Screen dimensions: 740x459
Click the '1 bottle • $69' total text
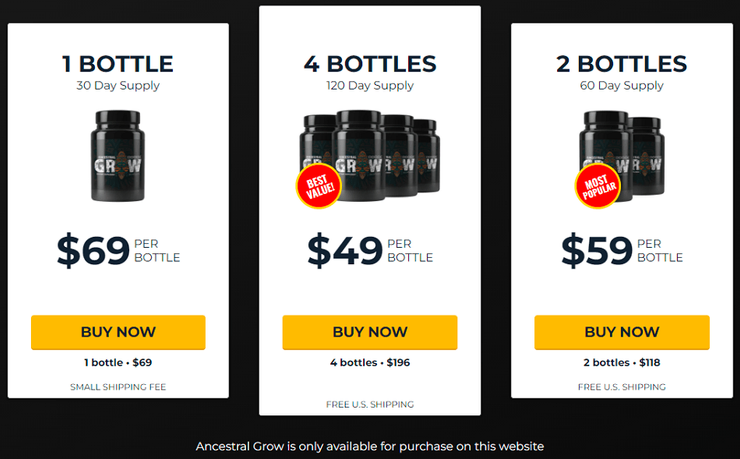click(118, 362)
